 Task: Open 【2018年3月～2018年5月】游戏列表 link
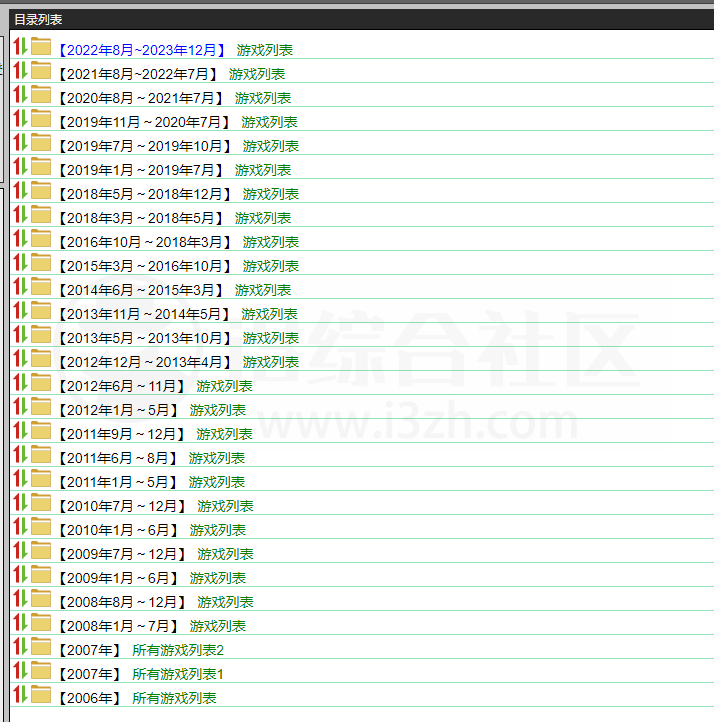(x=175, y=218)
